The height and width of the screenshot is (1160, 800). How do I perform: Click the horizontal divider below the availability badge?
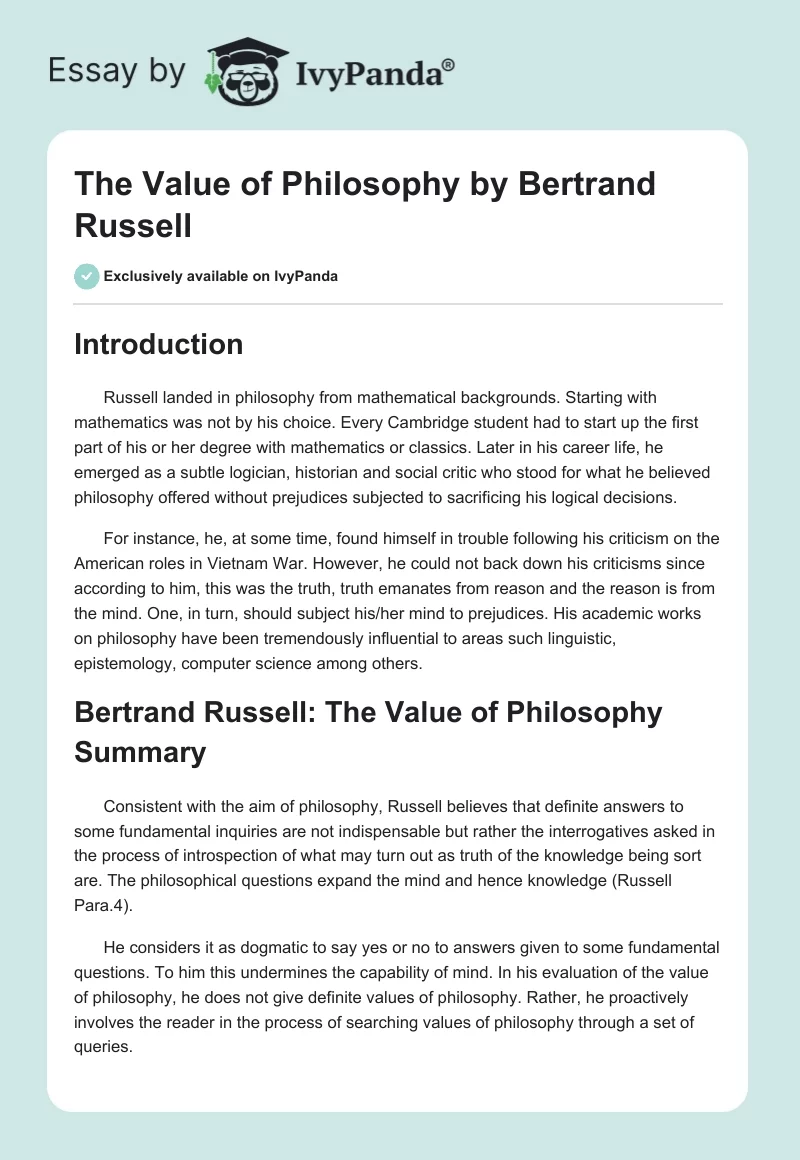399,303
